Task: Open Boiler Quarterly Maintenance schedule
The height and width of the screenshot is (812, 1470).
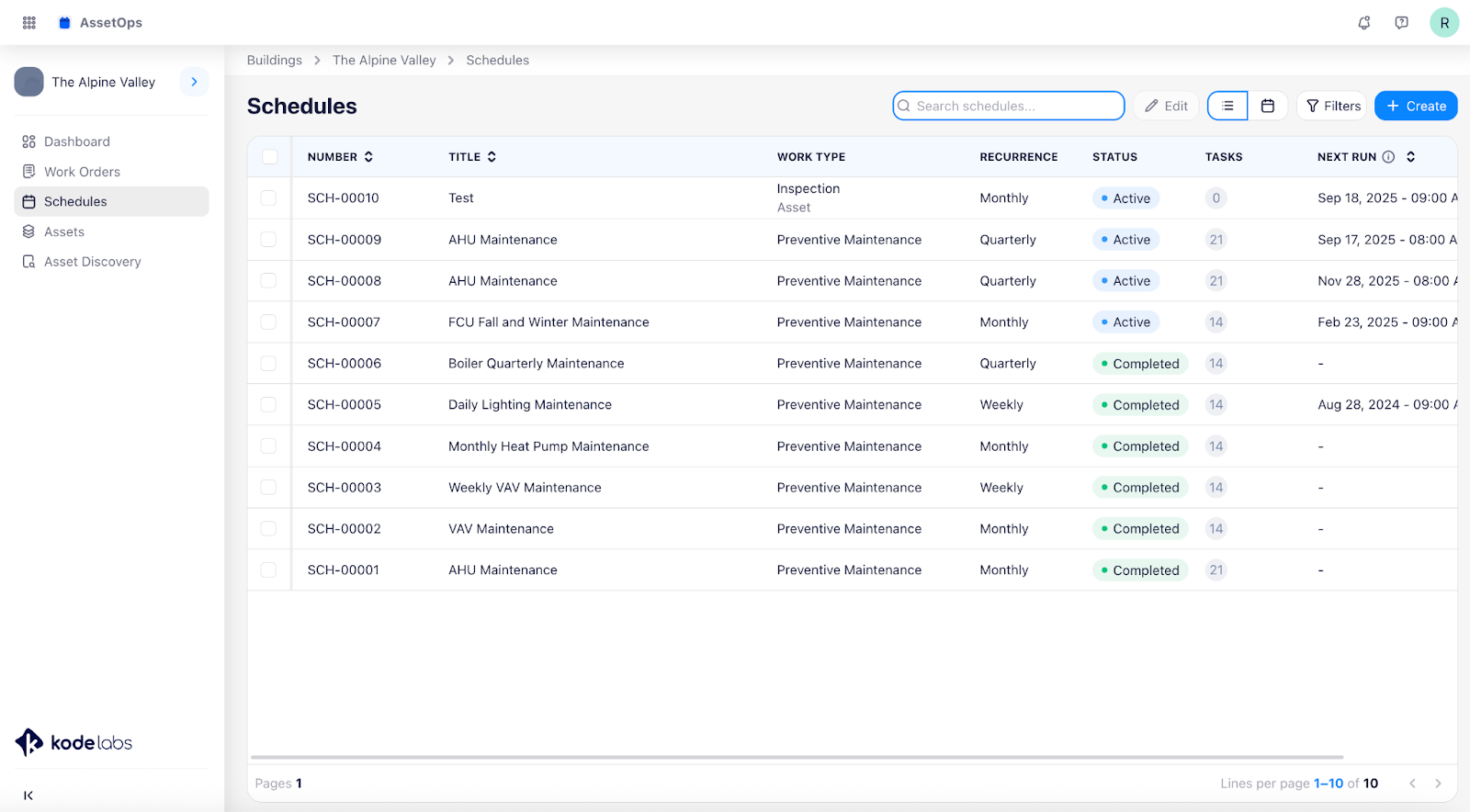Action: point(536,364)
